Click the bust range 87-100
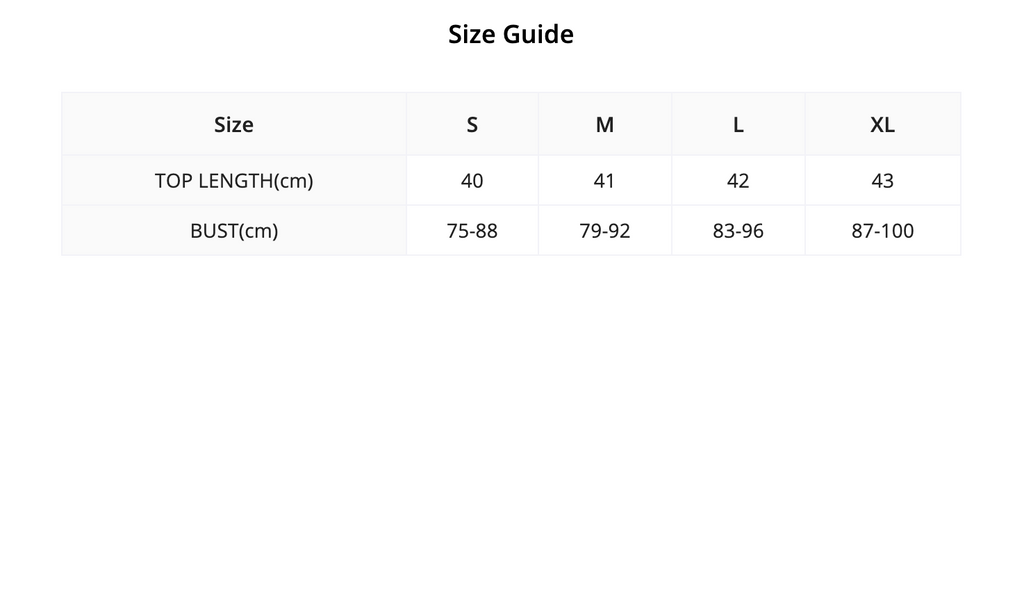This screenshot has width=1024, height=602. tap(882, 231)
